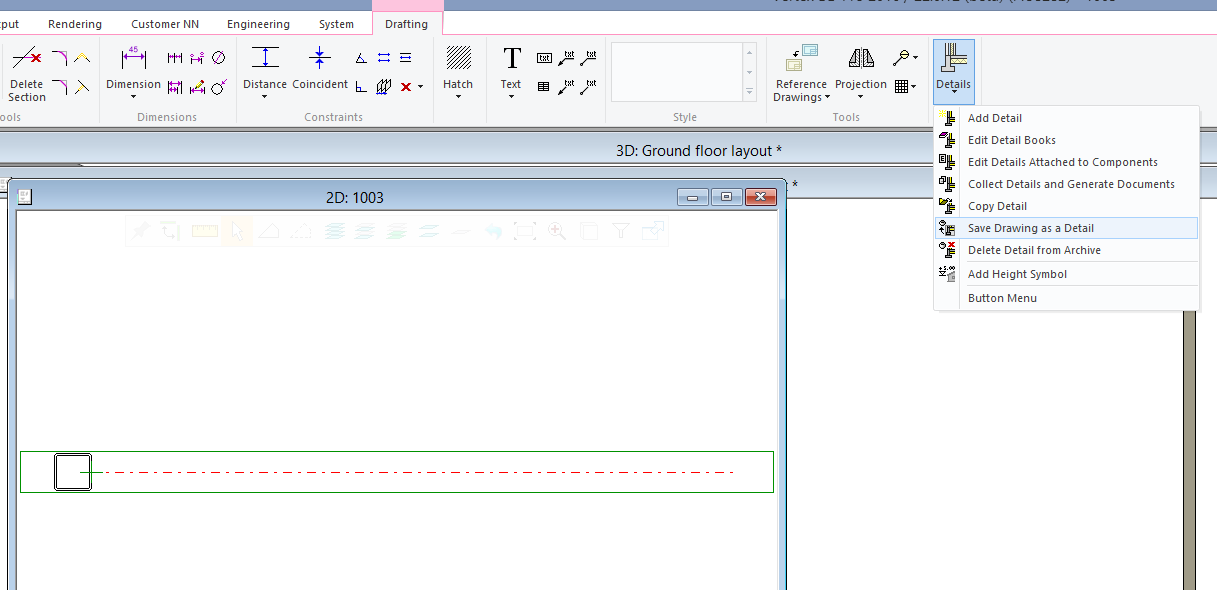Click Collect Details and Generate Documents
This screenshot has width=1217, height=590.
1071,184
